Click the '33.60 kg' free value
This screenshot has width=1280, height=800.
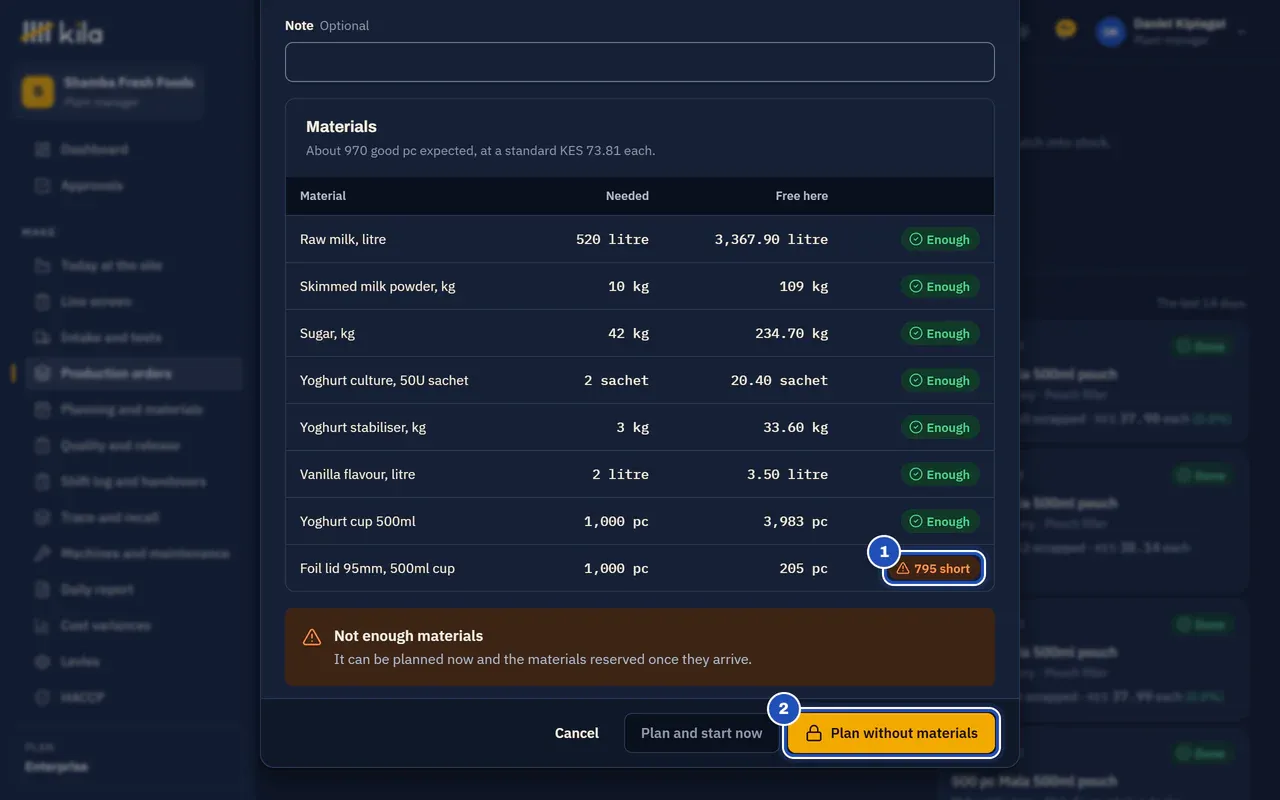(x=795, y=428)
